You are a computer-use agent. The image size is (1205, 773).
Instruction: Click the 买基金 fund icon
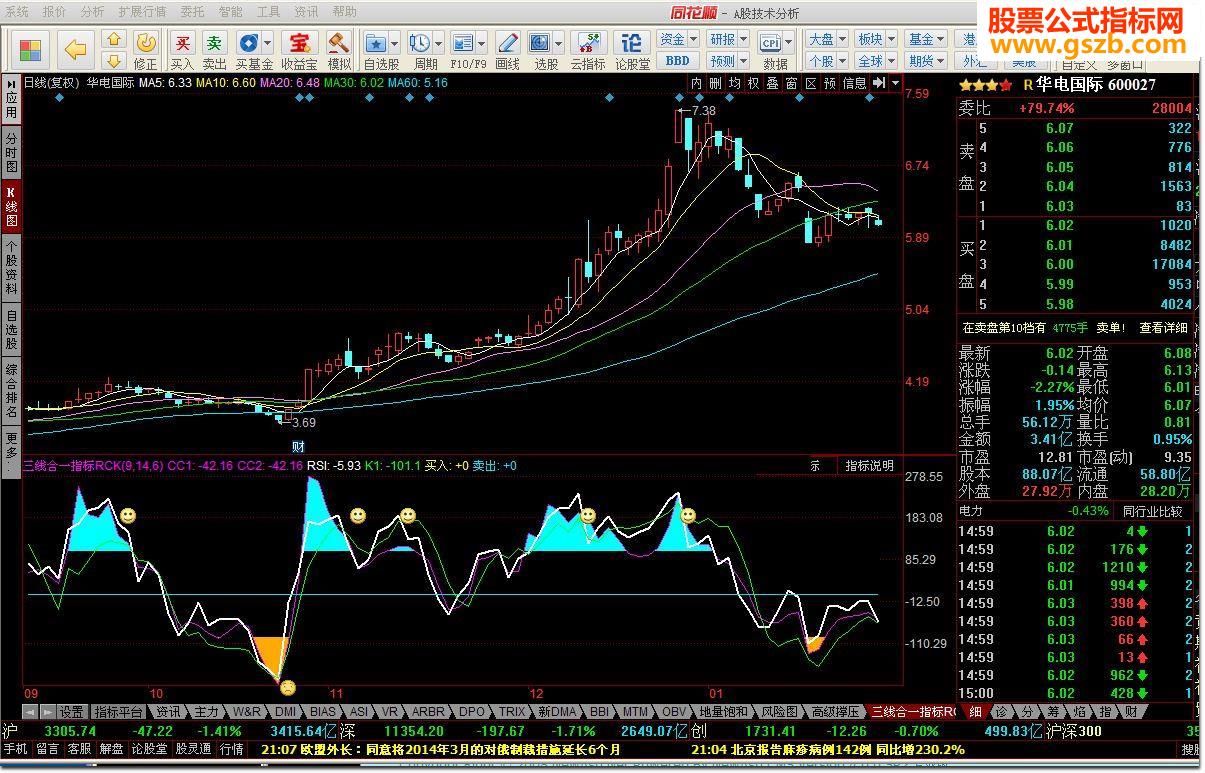[x=254, y=50]
